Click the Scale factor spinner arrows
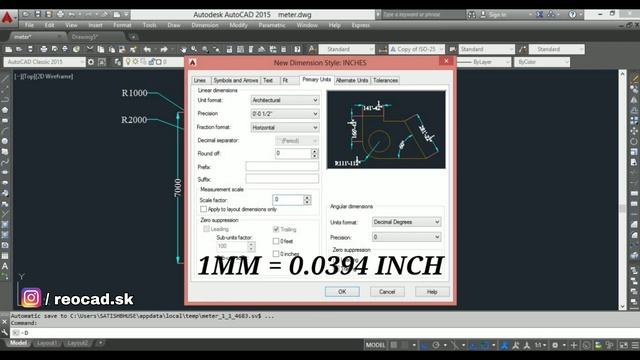Image resolution: width=640 pixels, height=360 pixels. tap(307, 200)
